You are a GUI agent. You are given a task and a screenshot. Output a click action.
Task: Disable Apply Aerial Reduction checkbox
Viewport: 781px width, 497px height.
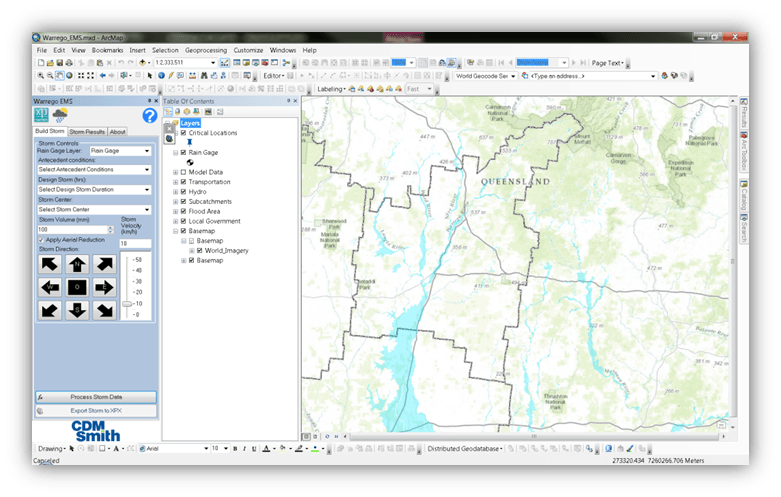40,240
